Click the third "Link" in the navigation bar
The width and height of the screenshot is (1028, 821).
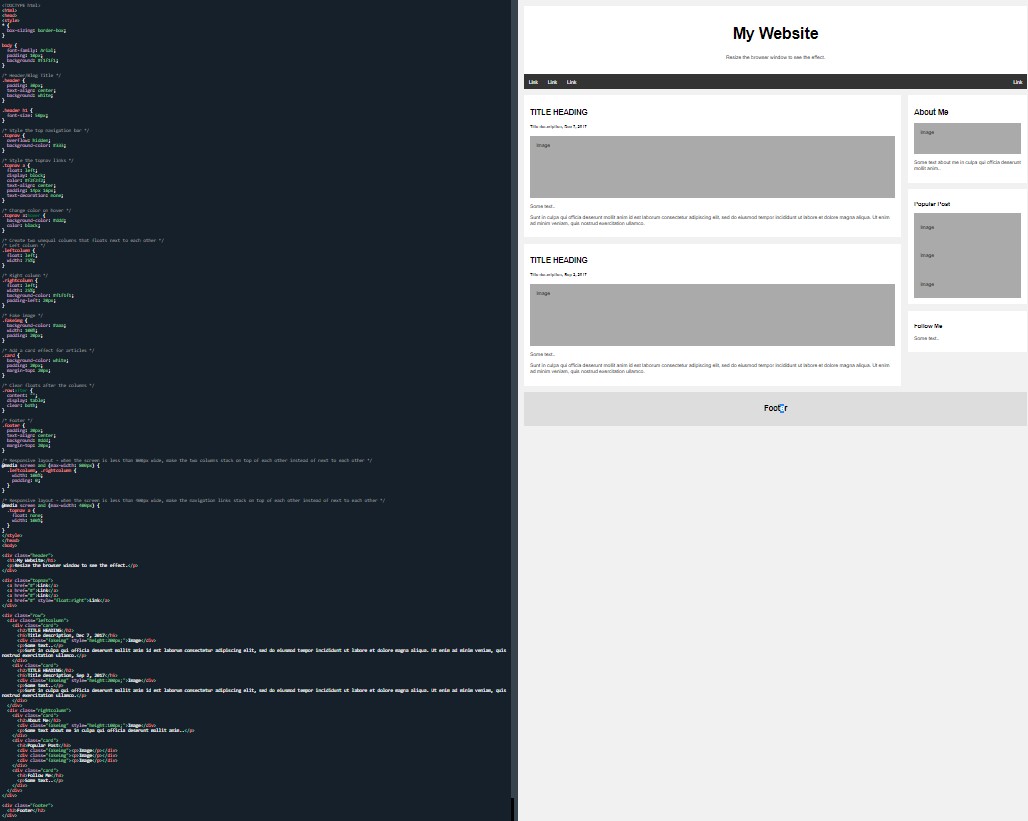click(x=571, y=81)
